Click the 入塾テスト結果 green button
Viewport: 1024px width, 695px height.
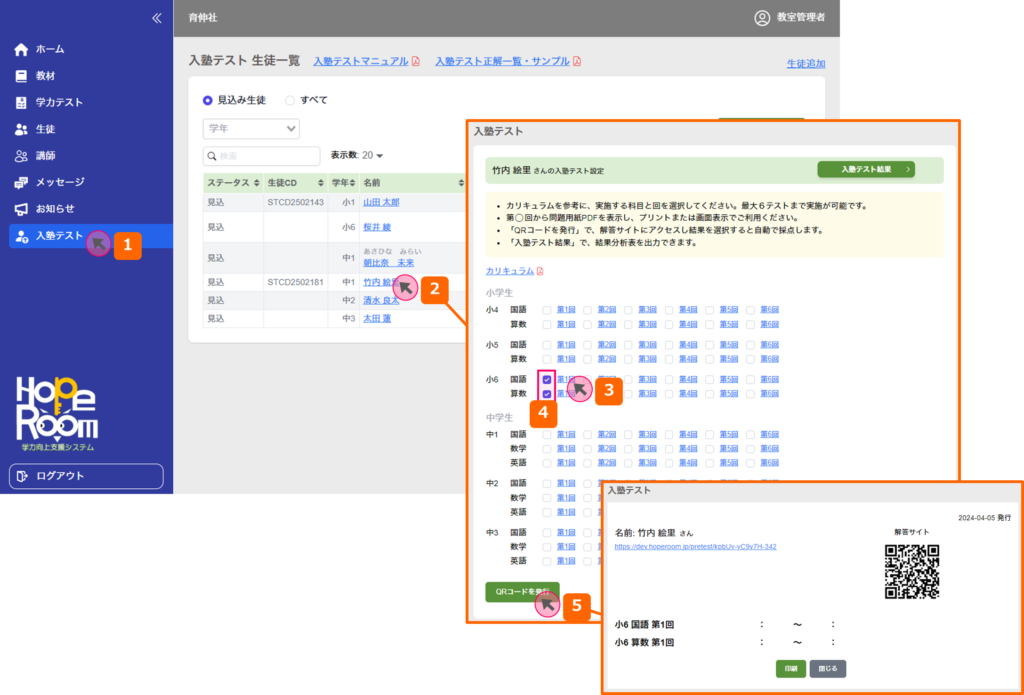(865, 170)
